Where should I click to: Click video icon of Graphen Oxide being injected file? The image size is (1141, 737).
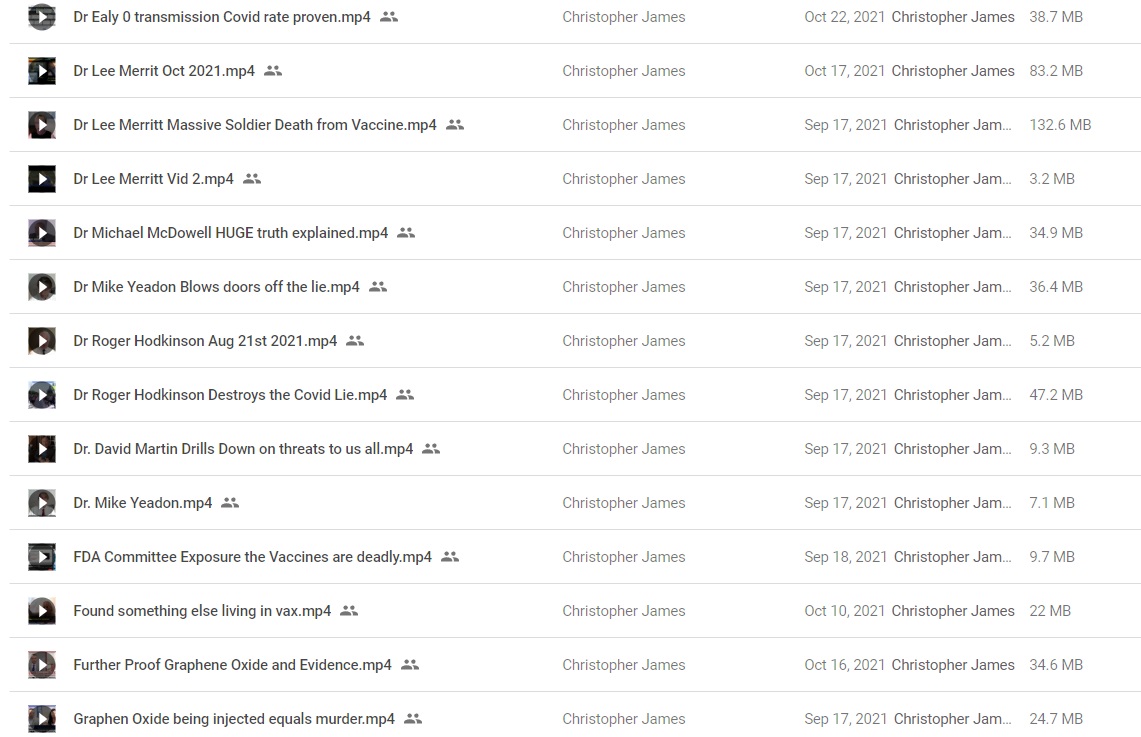click(x=41, y=719)
